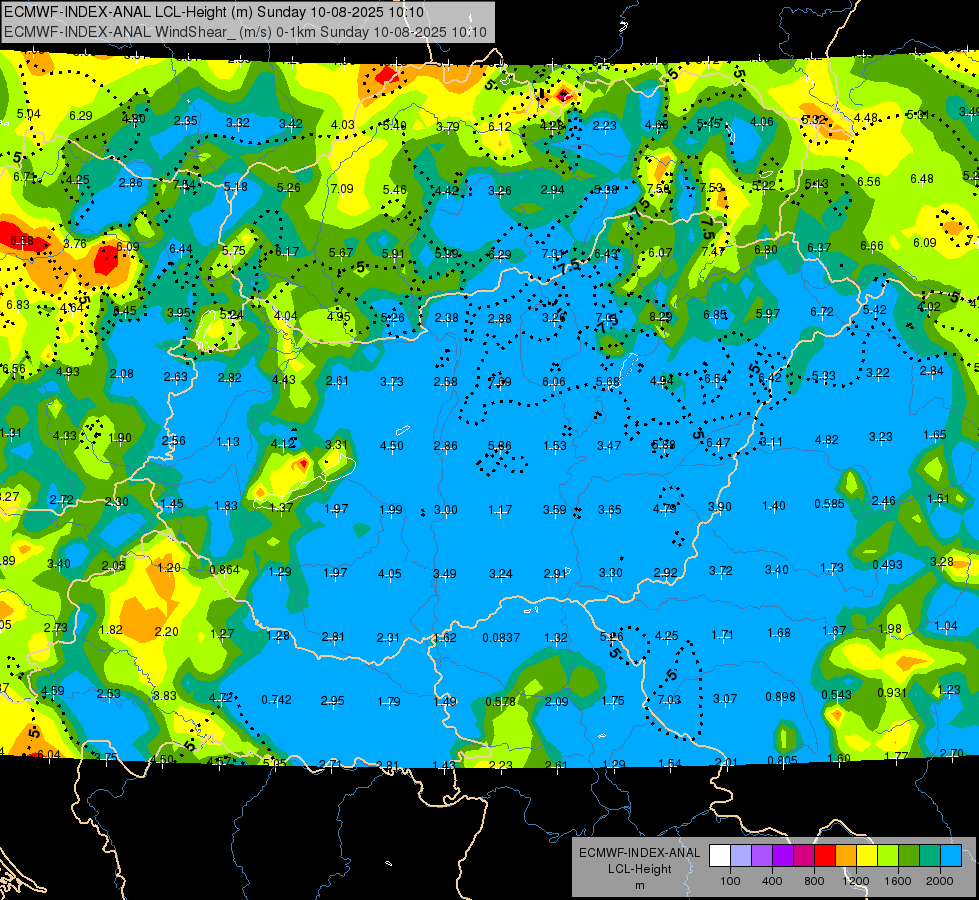Click the yellow legend color swatch

867,856
